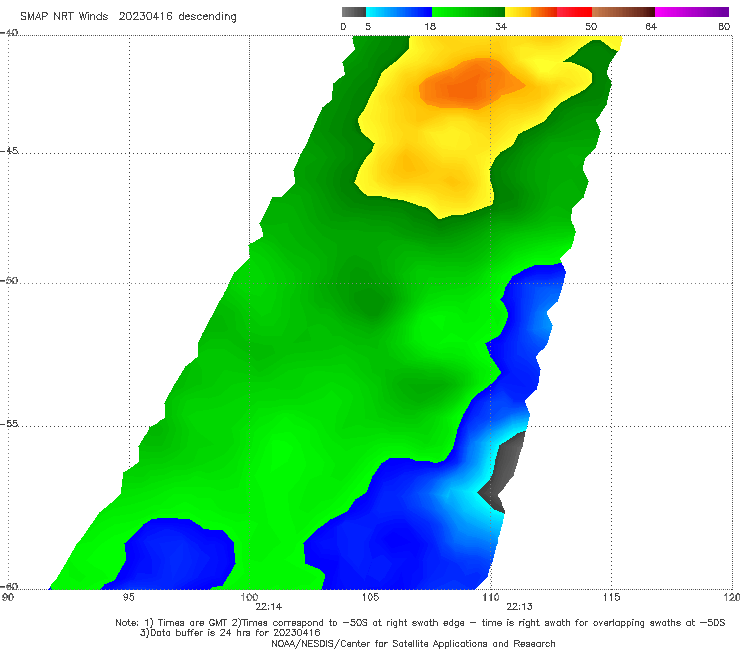The height and width of the screenshot is (650, 740).
Task: Click the color bar label '34'
Action: pos(501,26)
